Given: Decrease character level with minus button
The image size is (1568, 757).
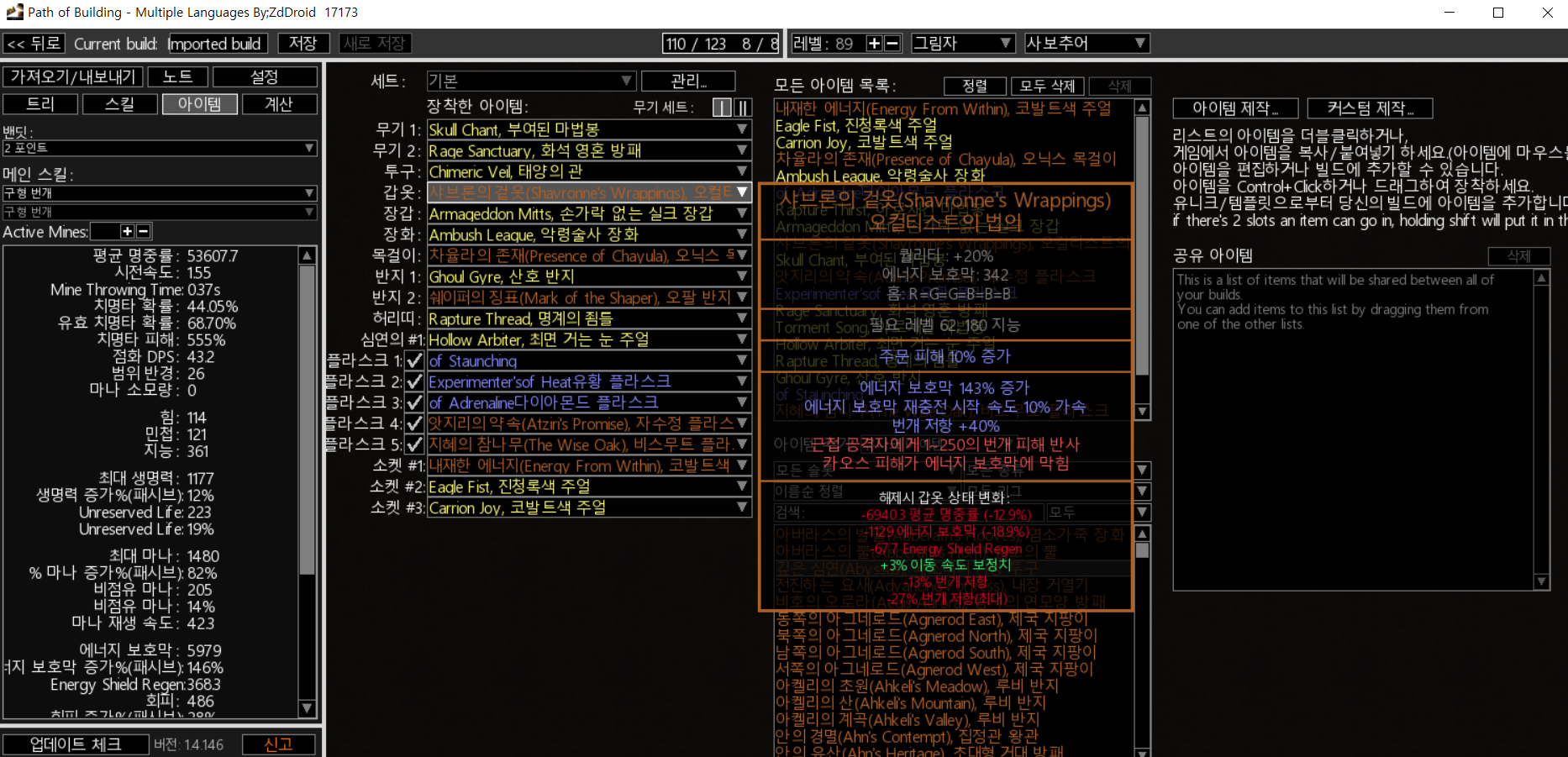Looking at the screenshot, I should tap(892, 44).
